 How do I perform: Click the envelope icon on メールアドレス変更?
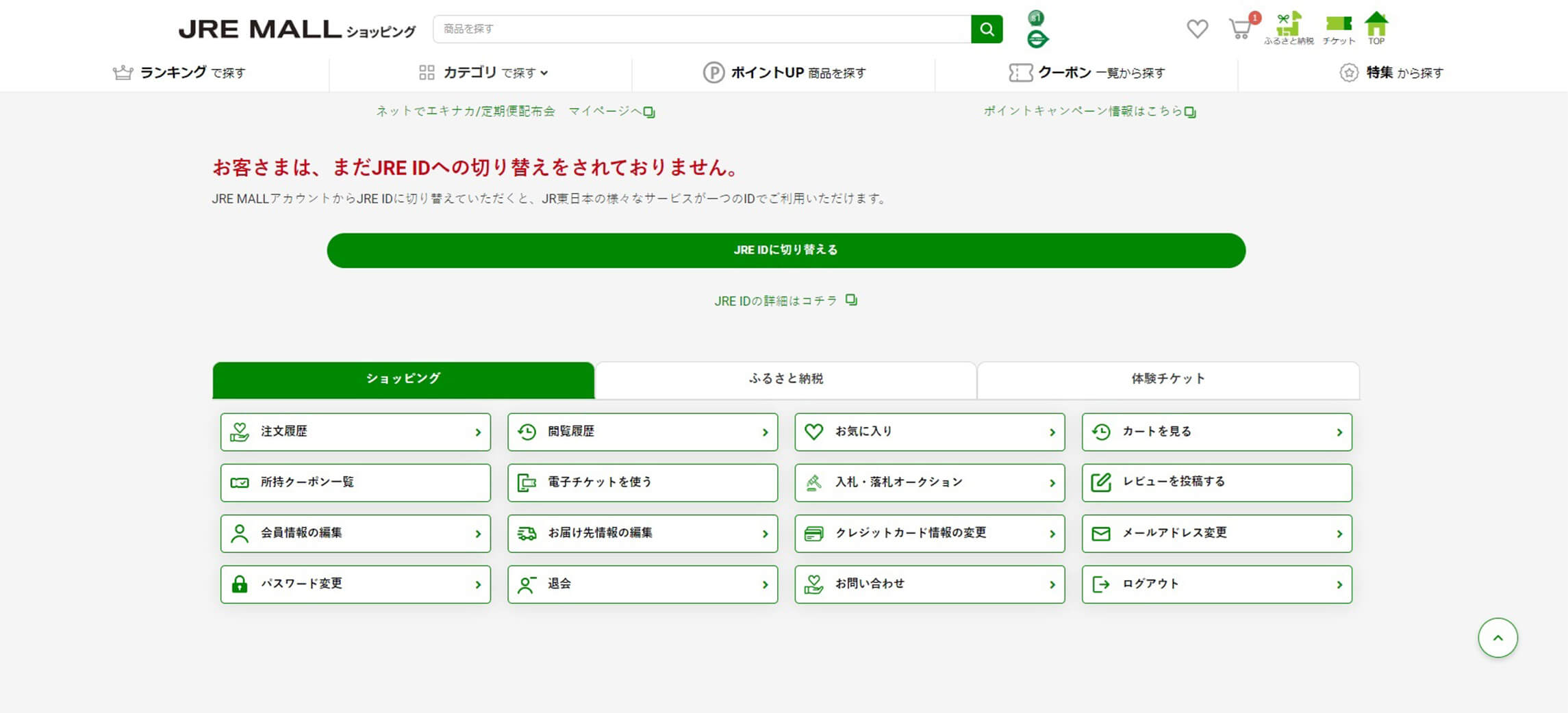click(1101, 534)
